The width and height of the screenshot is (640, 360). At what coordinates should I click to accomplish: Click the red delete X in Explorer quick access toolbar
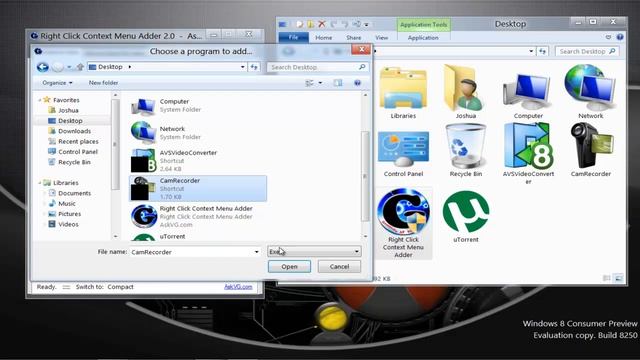click(322, 24)
